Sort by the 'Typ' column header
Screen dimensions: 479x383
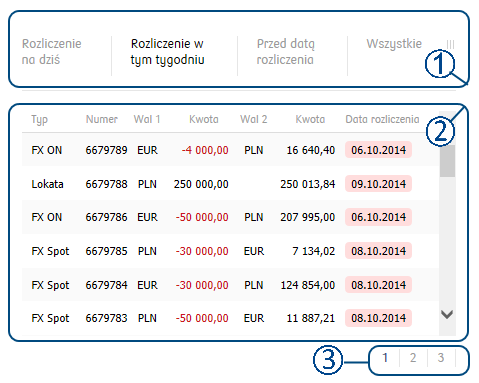pos(40,120)
